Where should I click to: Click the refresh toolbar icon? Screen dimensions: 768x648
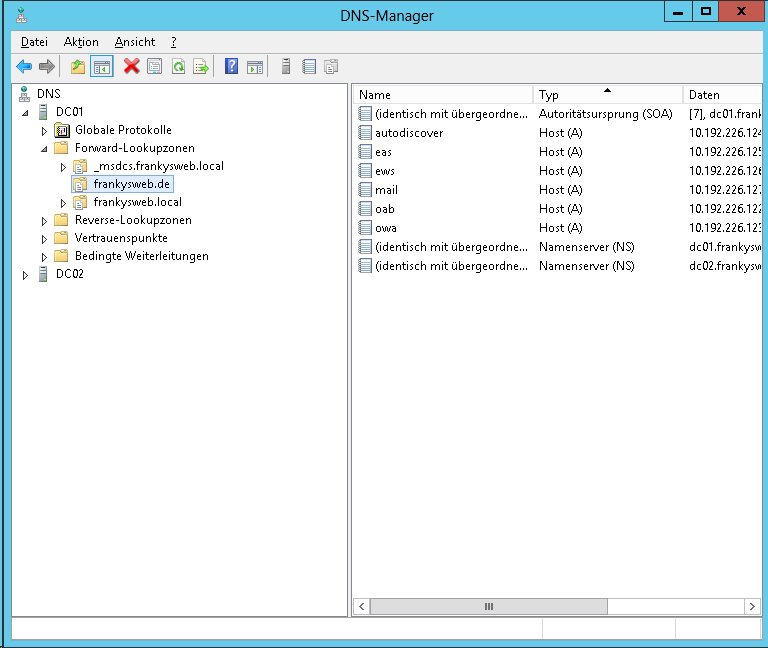tap(178, 67)
